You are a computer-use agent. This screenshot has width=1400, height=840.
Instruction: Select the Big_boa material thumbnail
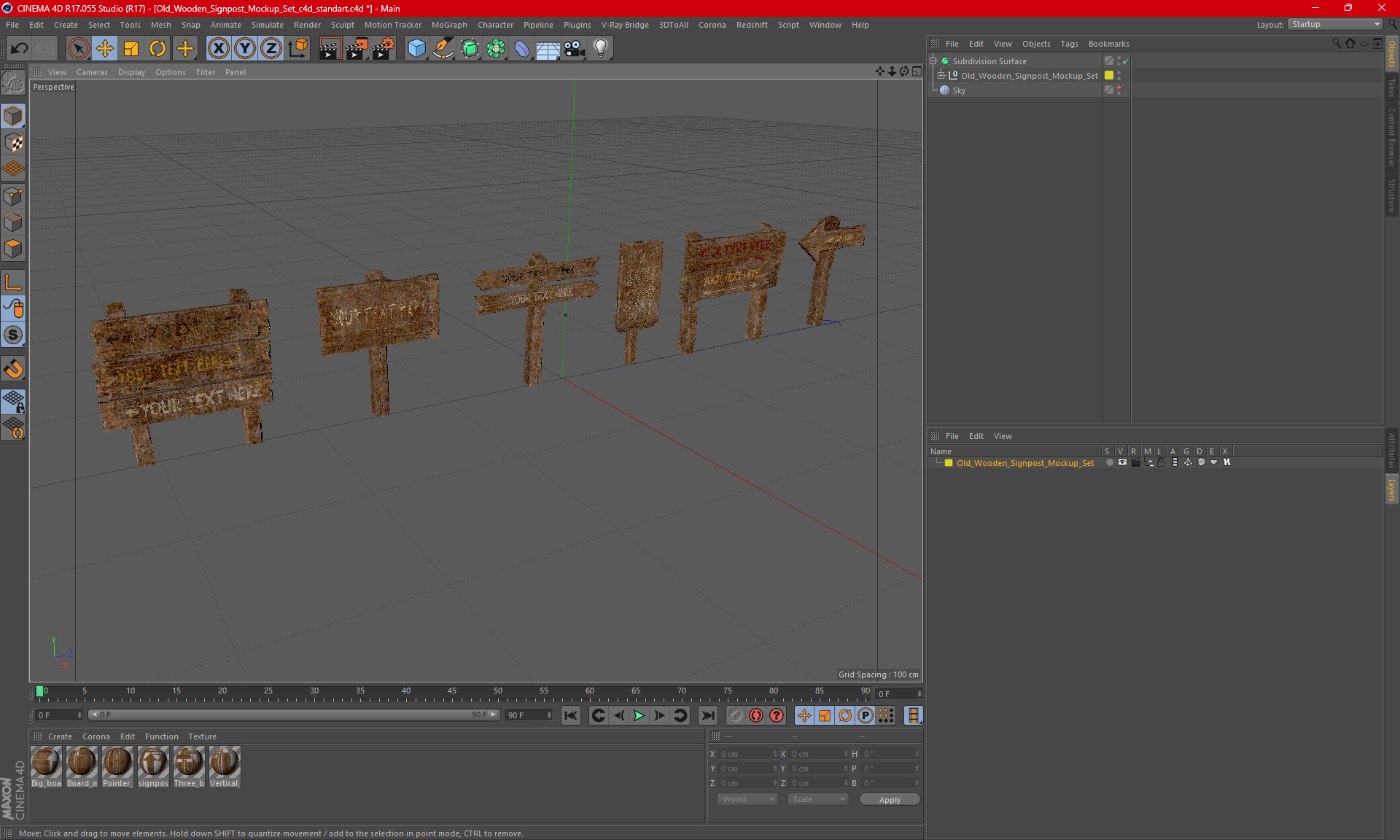46,763
